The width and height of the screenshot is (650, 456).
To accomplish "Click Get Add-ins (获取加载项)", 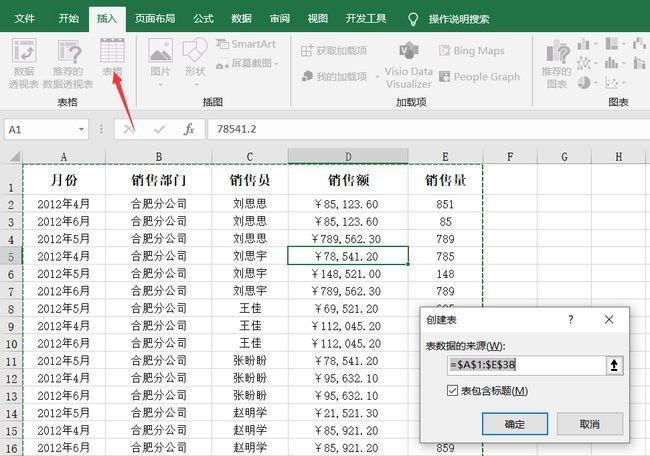I will pos(334,51).
